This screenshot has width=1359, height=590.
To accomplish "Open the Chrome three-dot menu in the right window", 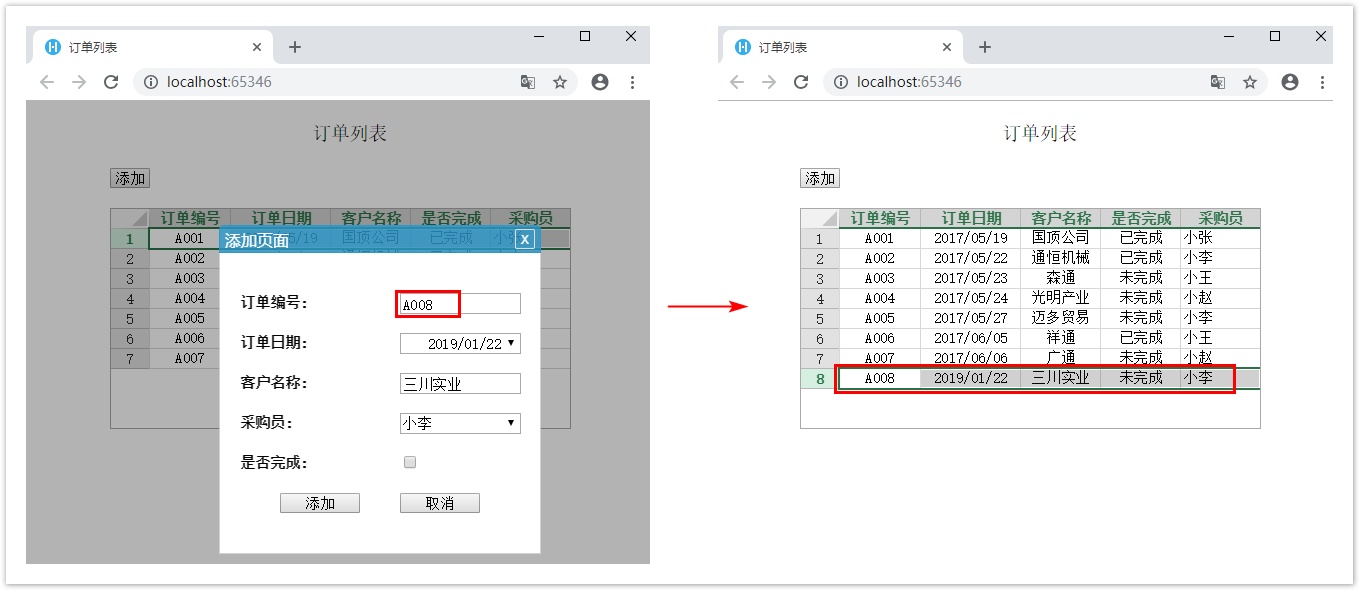I will (x=1322, y=82).
